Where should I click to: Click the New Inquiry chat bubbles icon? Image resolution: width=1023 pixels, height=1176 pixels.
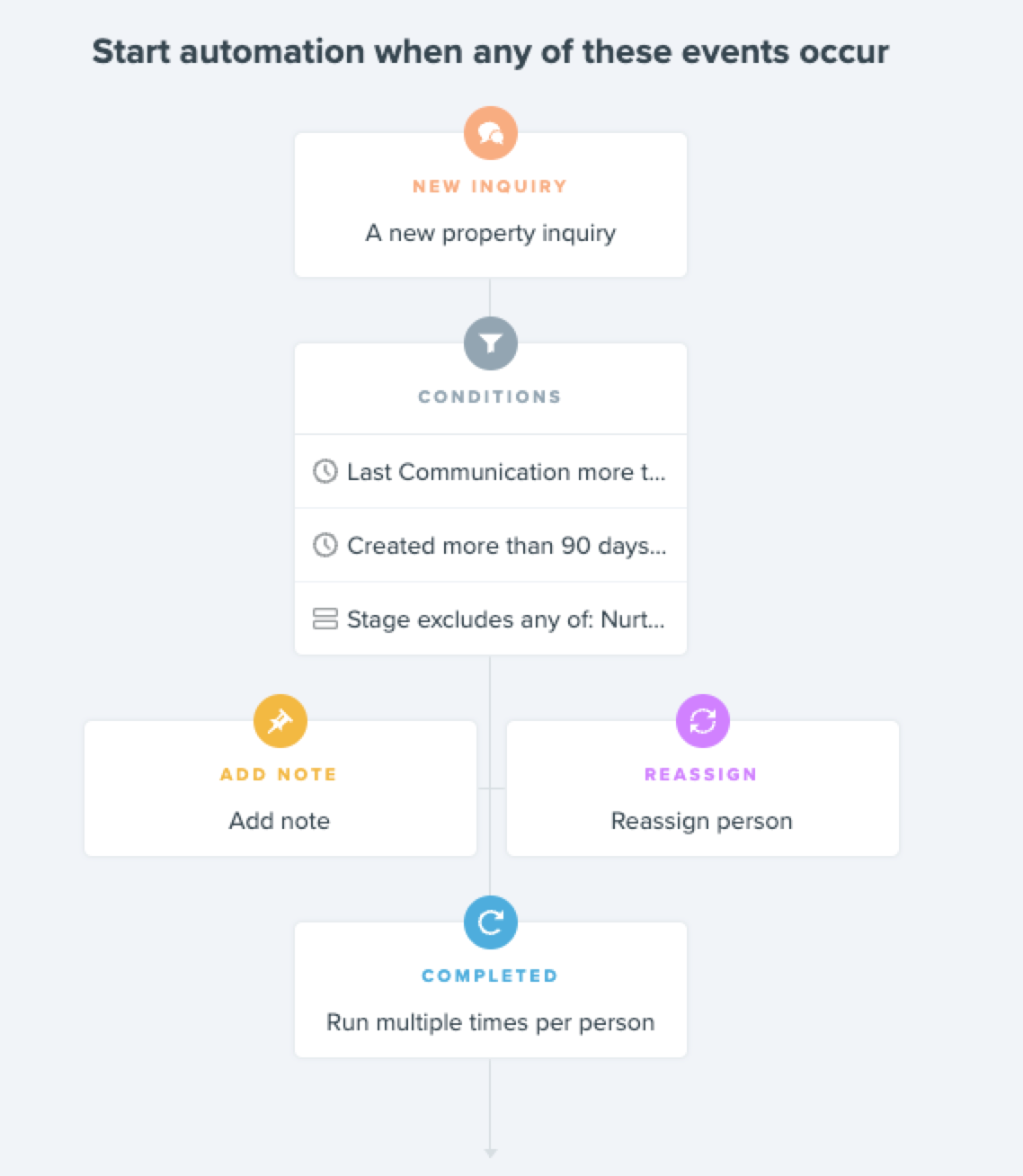point(490,133)
